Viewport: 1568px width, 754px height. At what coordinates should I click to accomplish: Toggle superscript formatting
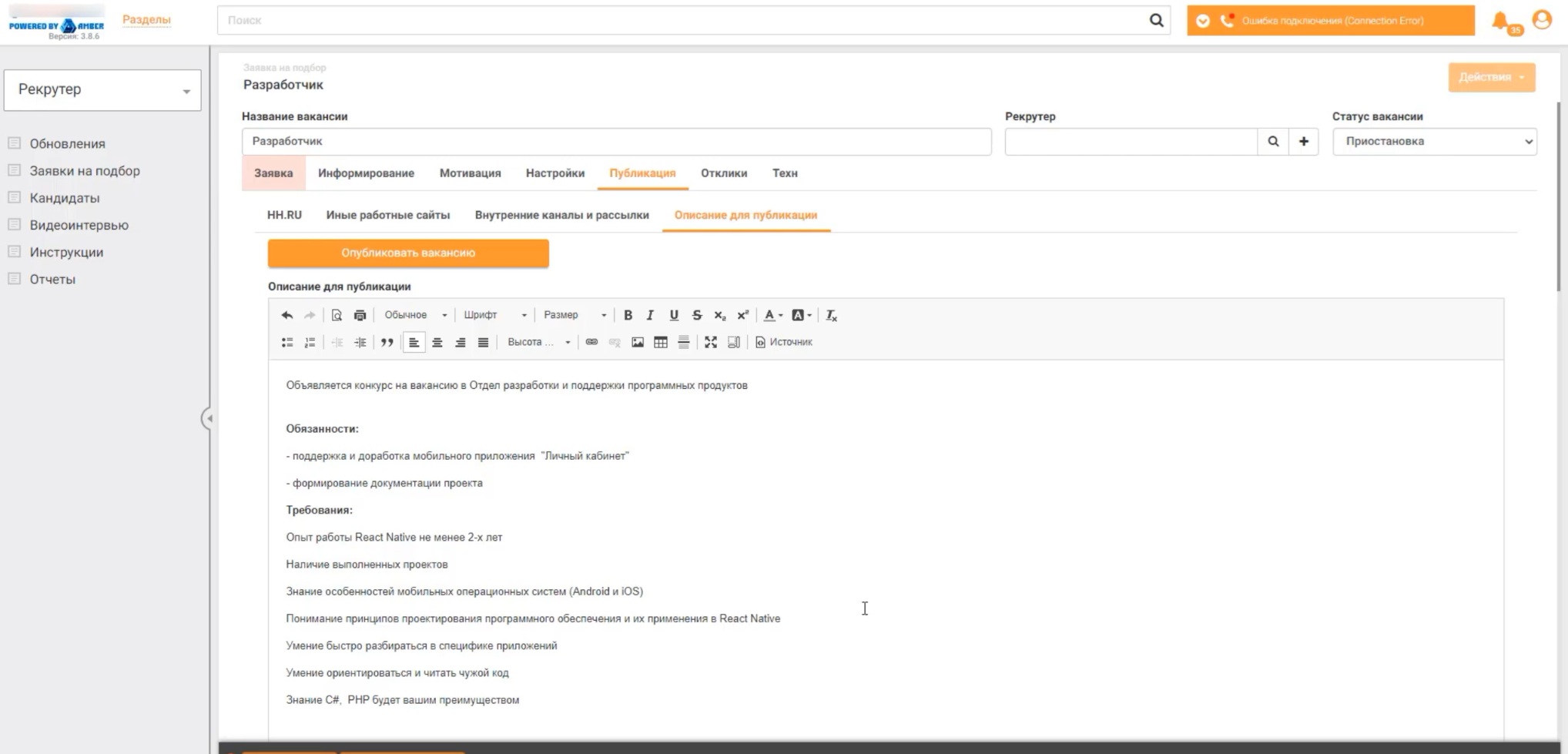tap(743, 315)
